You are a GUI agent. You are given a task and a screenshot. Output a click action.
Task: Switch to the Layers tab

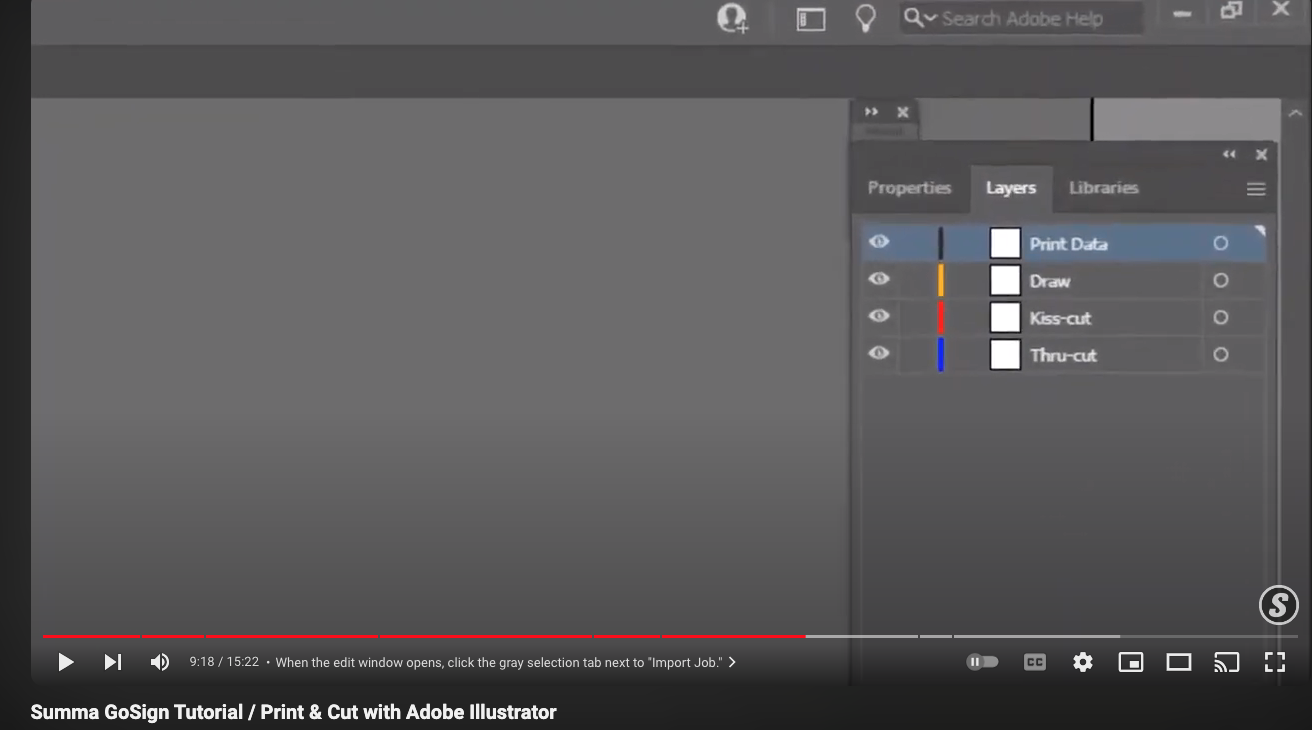[1011, 188]
